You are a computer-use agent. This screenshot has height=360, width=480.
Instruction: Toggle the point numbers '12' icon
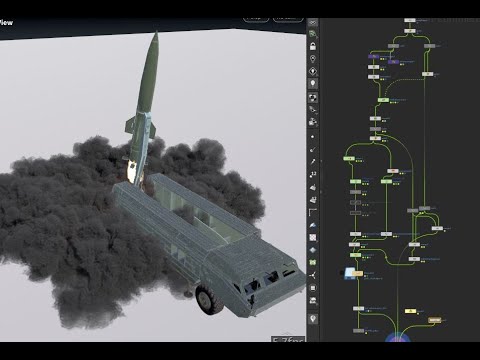coord(313,174)
